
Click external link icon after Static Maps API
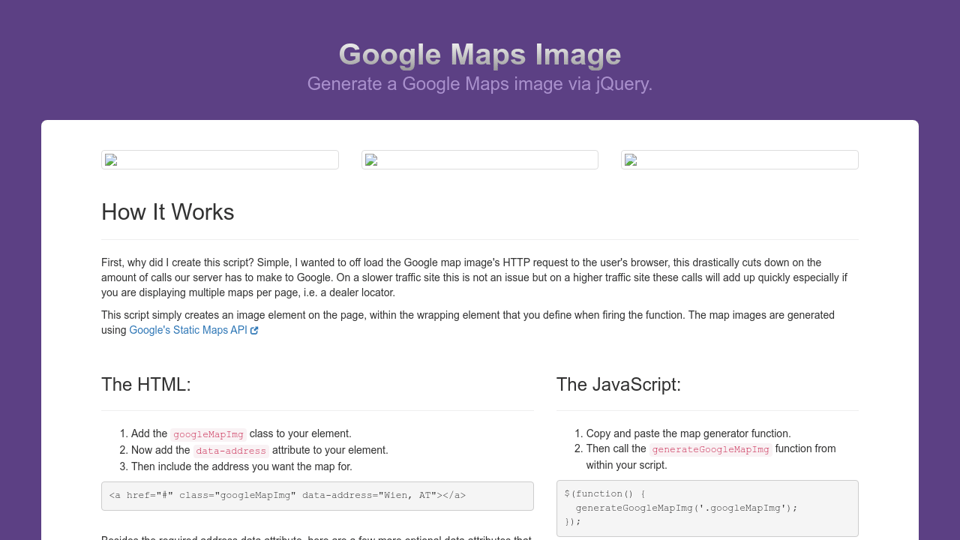click(254, 331)
